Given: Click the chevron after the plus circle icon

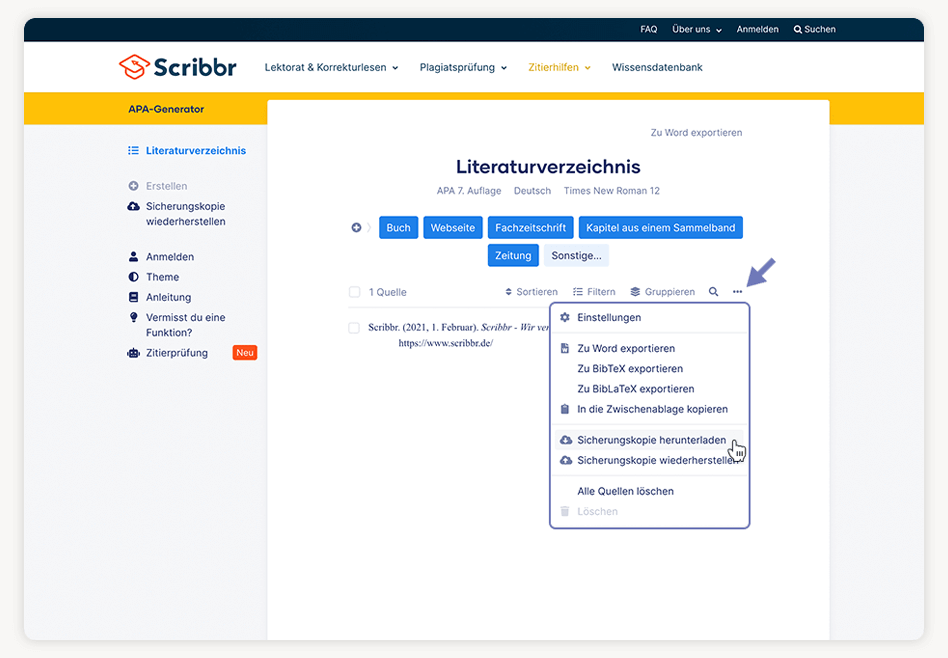Looking at the screenshot, I should click(x=369, y=228).
